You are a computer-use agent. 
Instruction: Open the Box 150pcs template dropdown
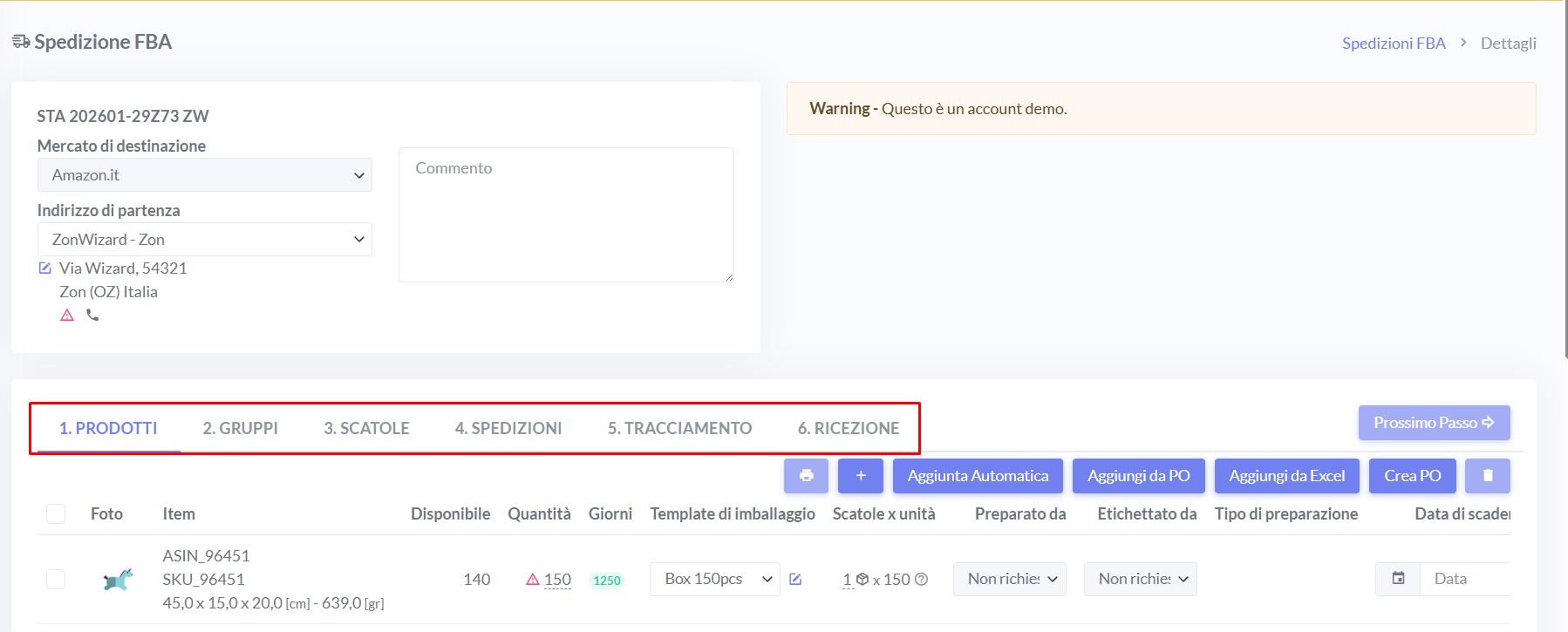[714, 580]
